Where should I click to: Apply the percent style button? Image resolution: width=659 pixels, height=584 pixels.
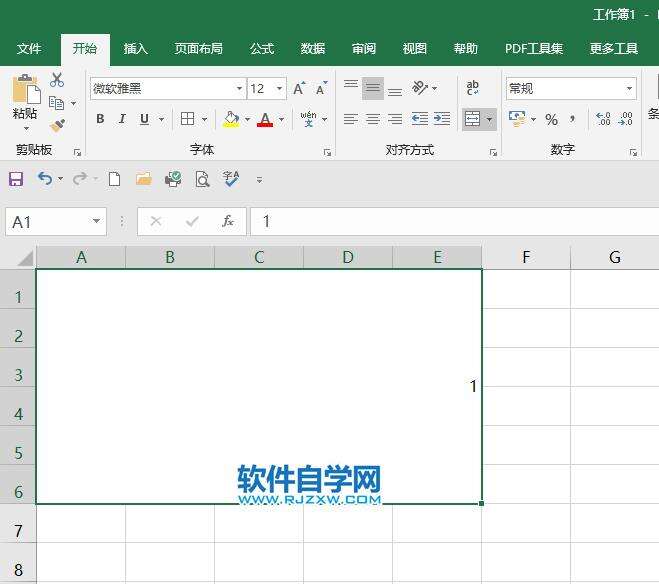[551, 119]
